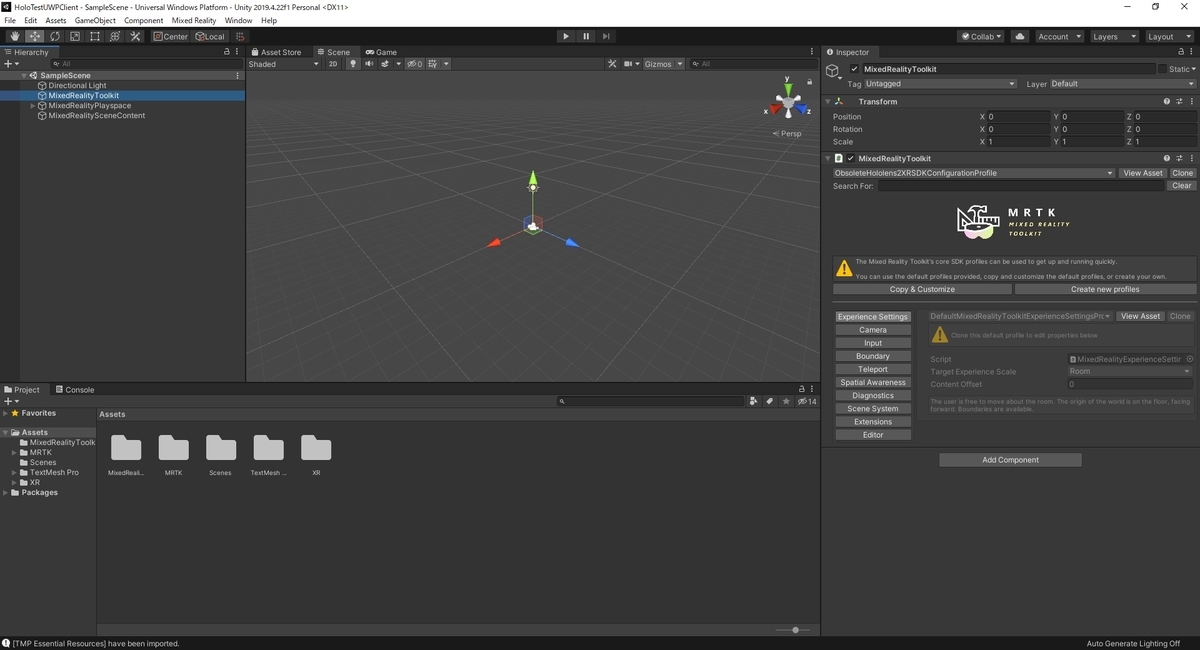This screenshot has width=1200, height=650.
Task: Click Clone button beside View Asset
Action: coord(1183,173)
